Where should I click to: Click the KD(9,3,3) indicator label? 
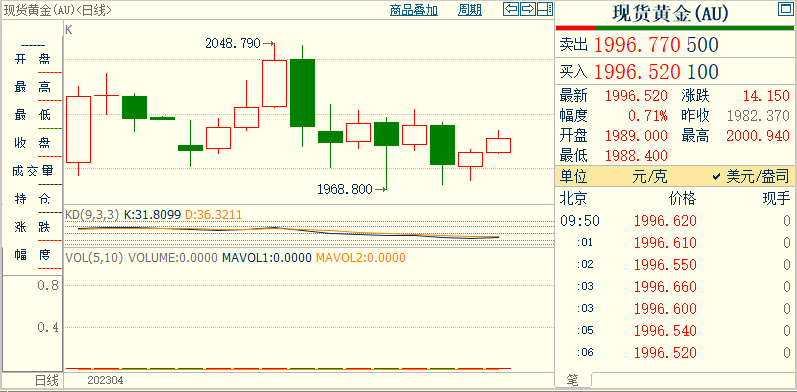[x=92, y=215]
